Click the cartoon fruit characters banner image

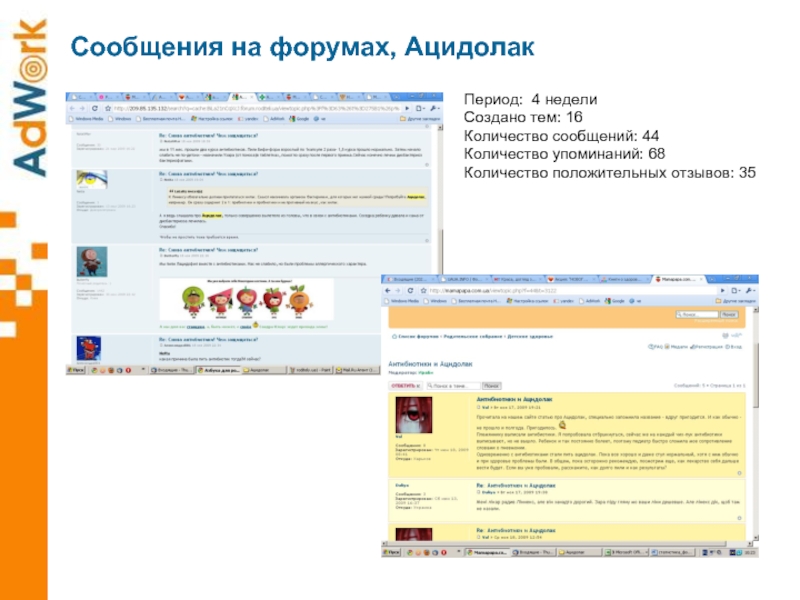click(x=246, y=299)
